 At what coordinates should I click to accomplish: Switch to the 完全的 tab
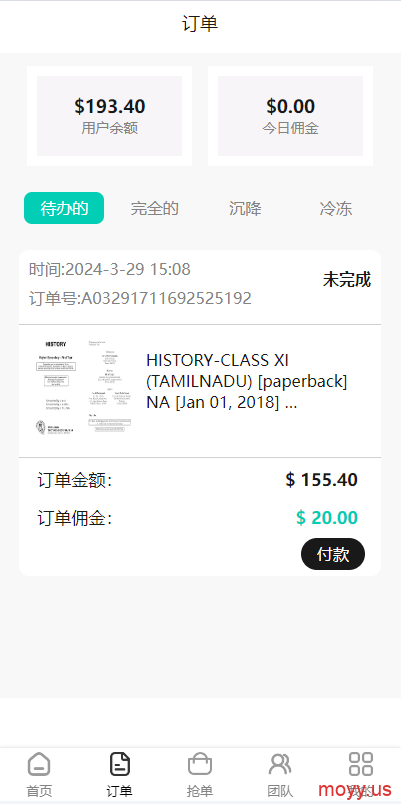(x=154, y=208)
